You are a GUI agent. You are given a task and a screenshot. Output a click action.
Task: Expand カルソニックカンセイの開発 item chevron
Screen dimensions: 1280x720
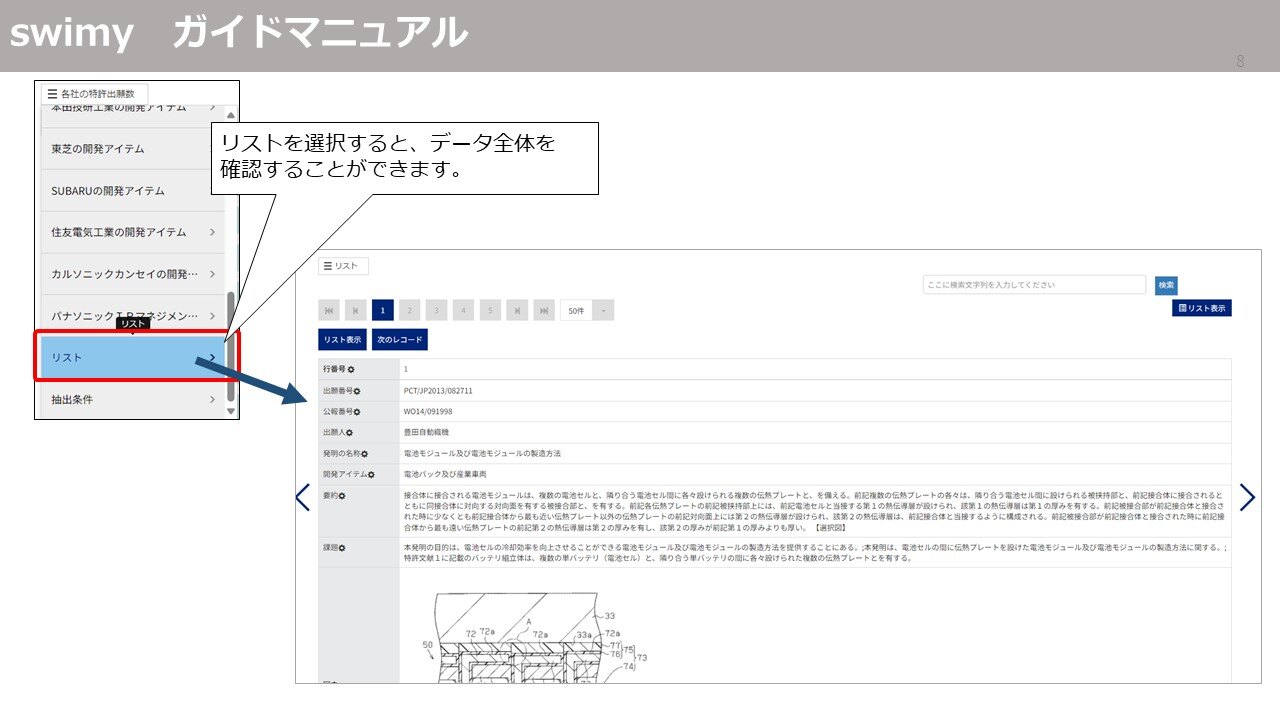pos(213,273)
